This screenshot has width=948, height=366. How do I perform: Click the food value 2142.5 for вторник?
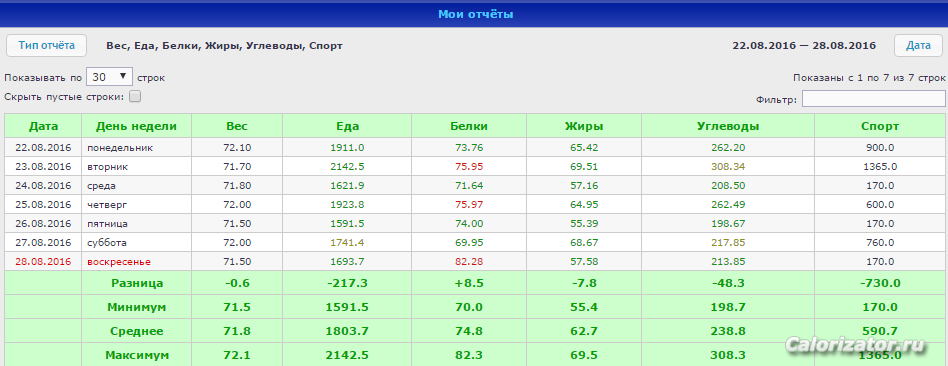[x=348, y=166]
